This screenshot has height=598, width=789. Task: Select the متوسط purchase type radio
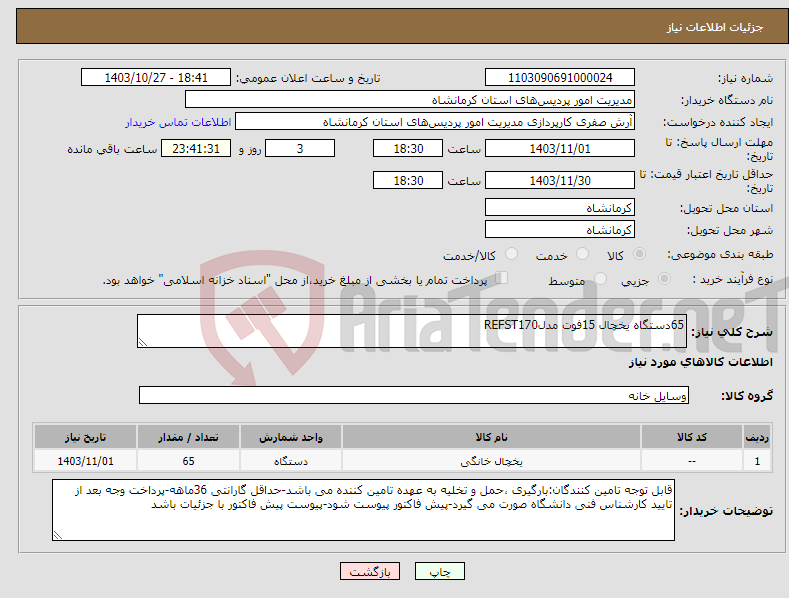600,279
